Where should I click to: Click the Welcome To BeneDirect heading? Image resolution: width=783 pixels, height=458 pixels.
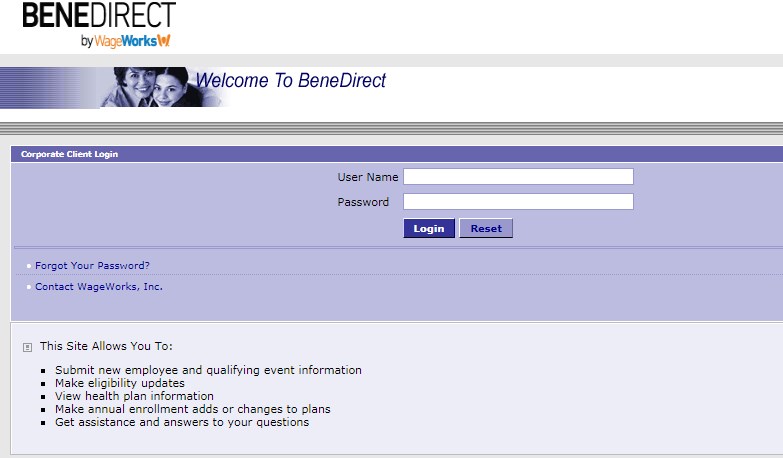[291, 80]
